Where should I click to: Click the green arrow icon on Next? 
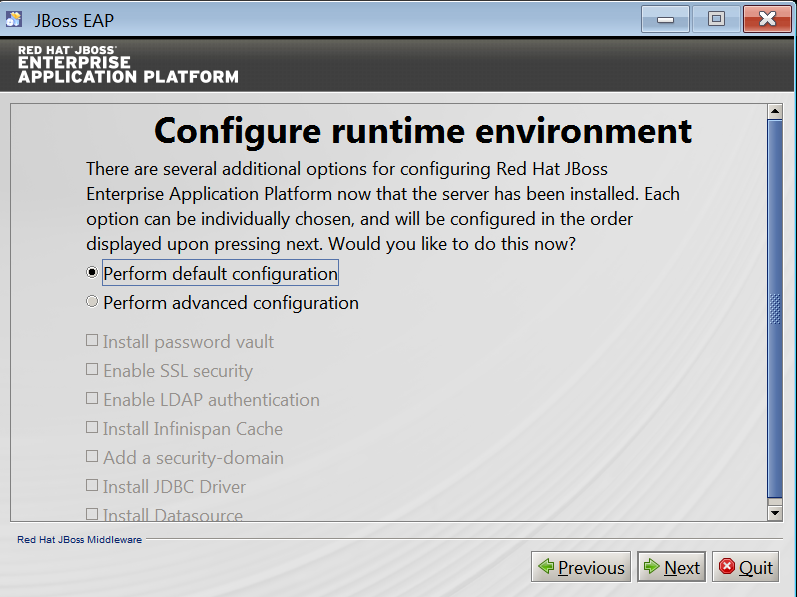pos(652,567)
